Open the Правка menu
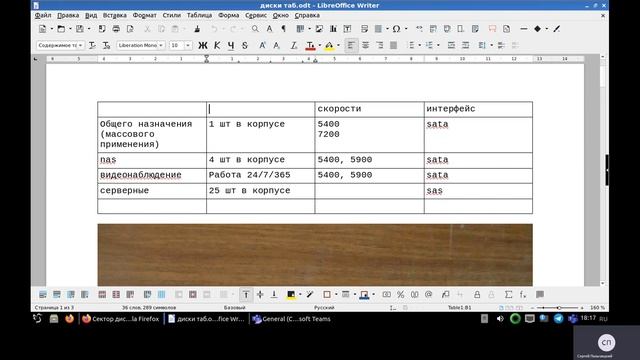640x360 pixels. [68, 15]
